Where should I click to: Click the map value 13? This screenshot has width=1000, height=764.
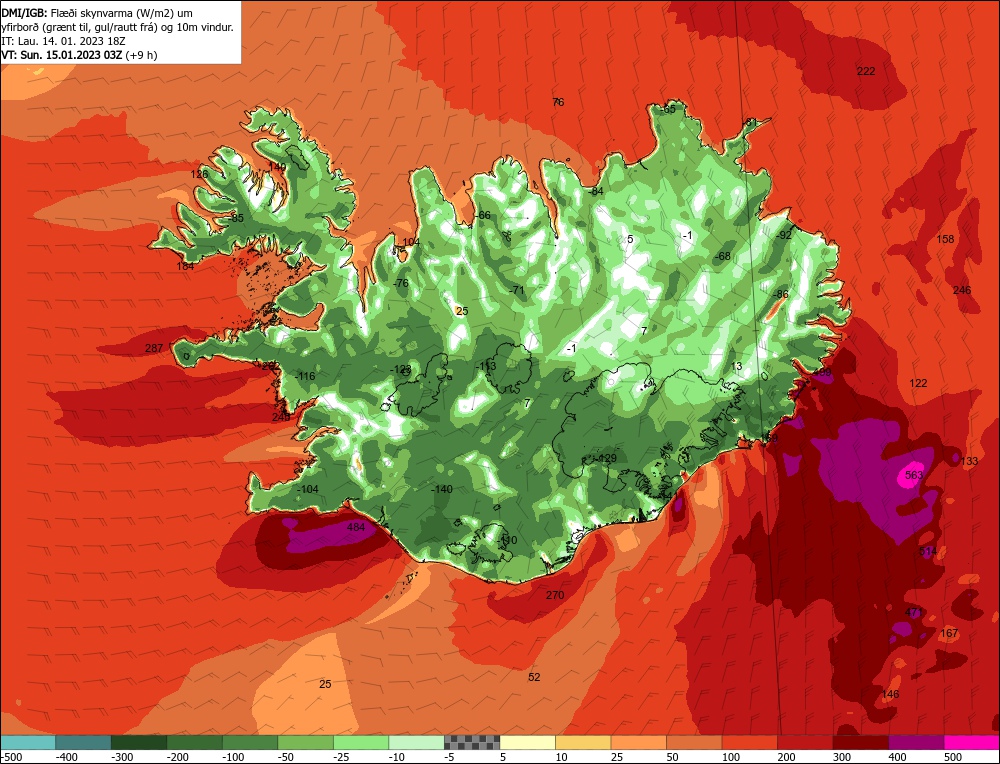(737, 366)
